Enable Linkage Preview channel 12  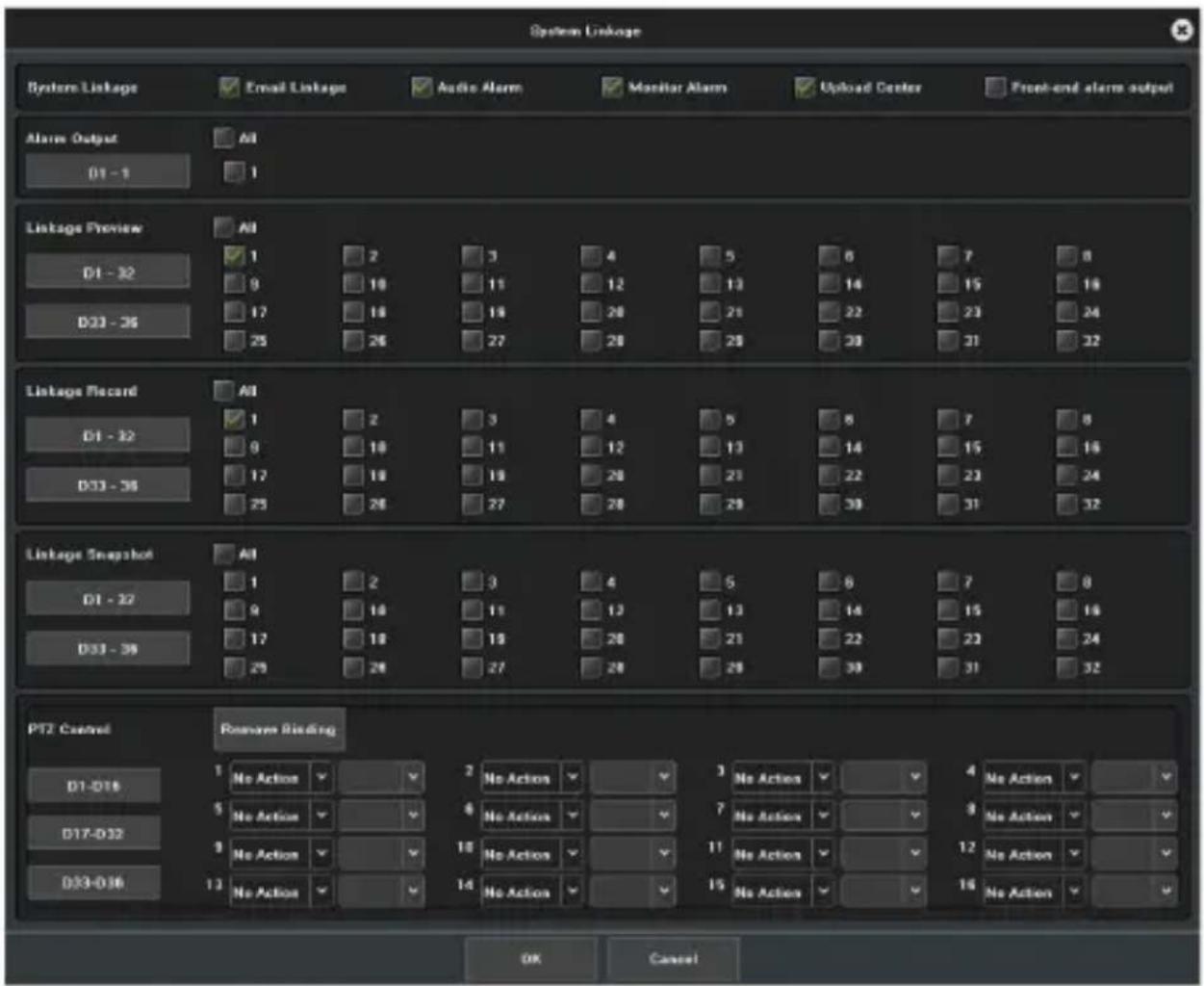point(591,284)
